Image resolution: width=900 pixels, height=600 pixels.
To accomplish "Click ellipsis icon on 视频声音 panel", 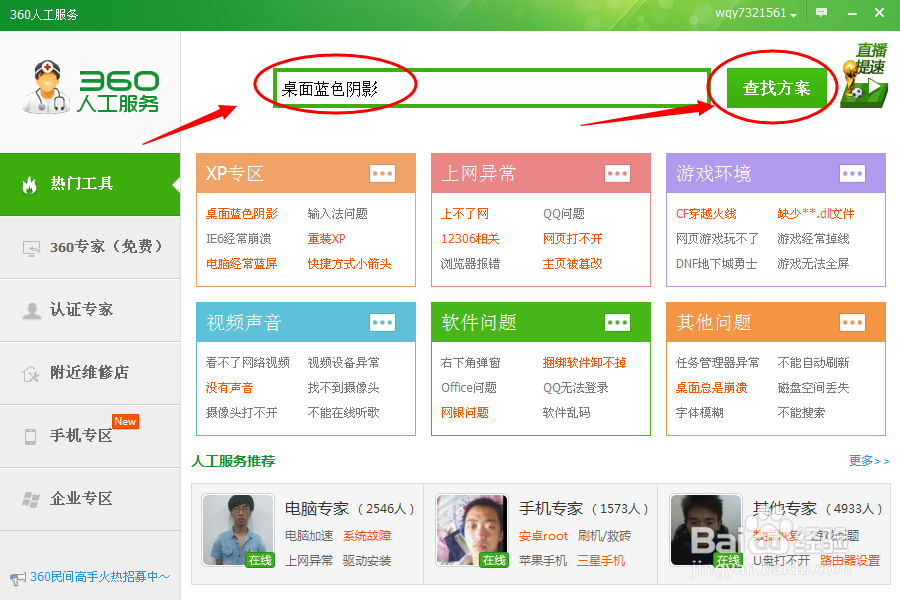I will (382, 322).
